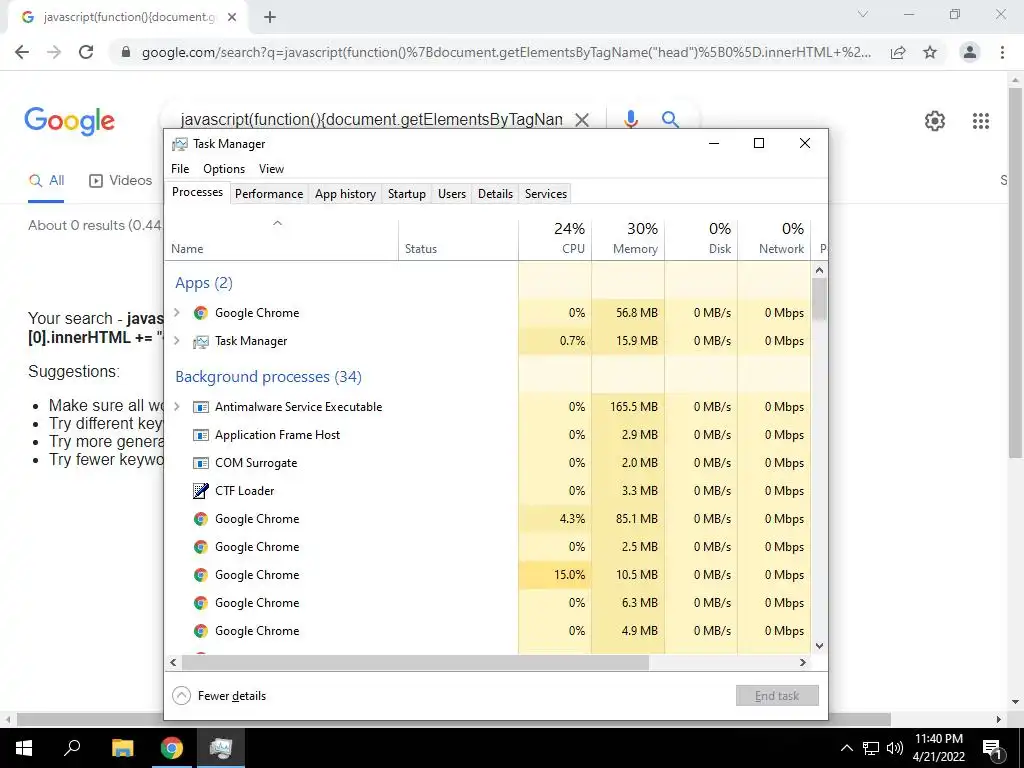The height and width of the screenshot is (768, 1024).
Task: Select the Processes tab
Action: [197, 192]
